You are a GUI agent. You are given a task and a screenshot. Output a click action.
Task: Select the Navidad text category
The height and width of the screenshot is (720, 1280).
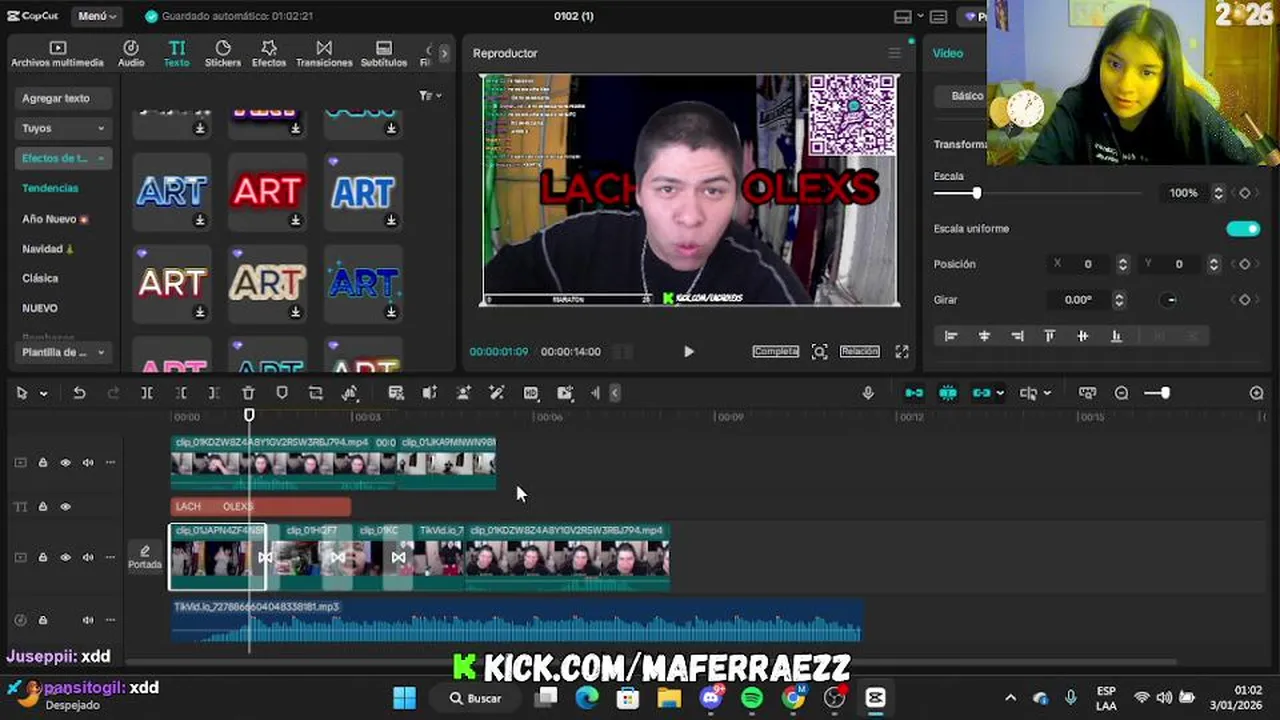48,248
